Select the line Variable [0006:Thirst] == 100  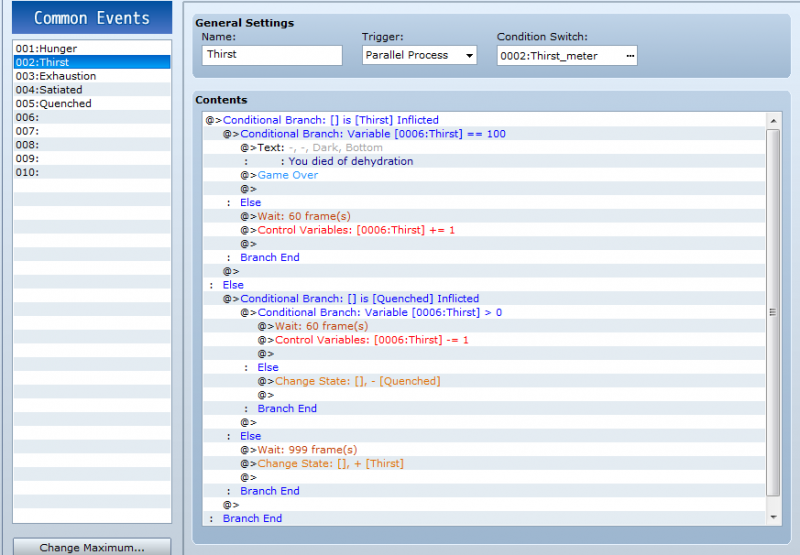484,134
